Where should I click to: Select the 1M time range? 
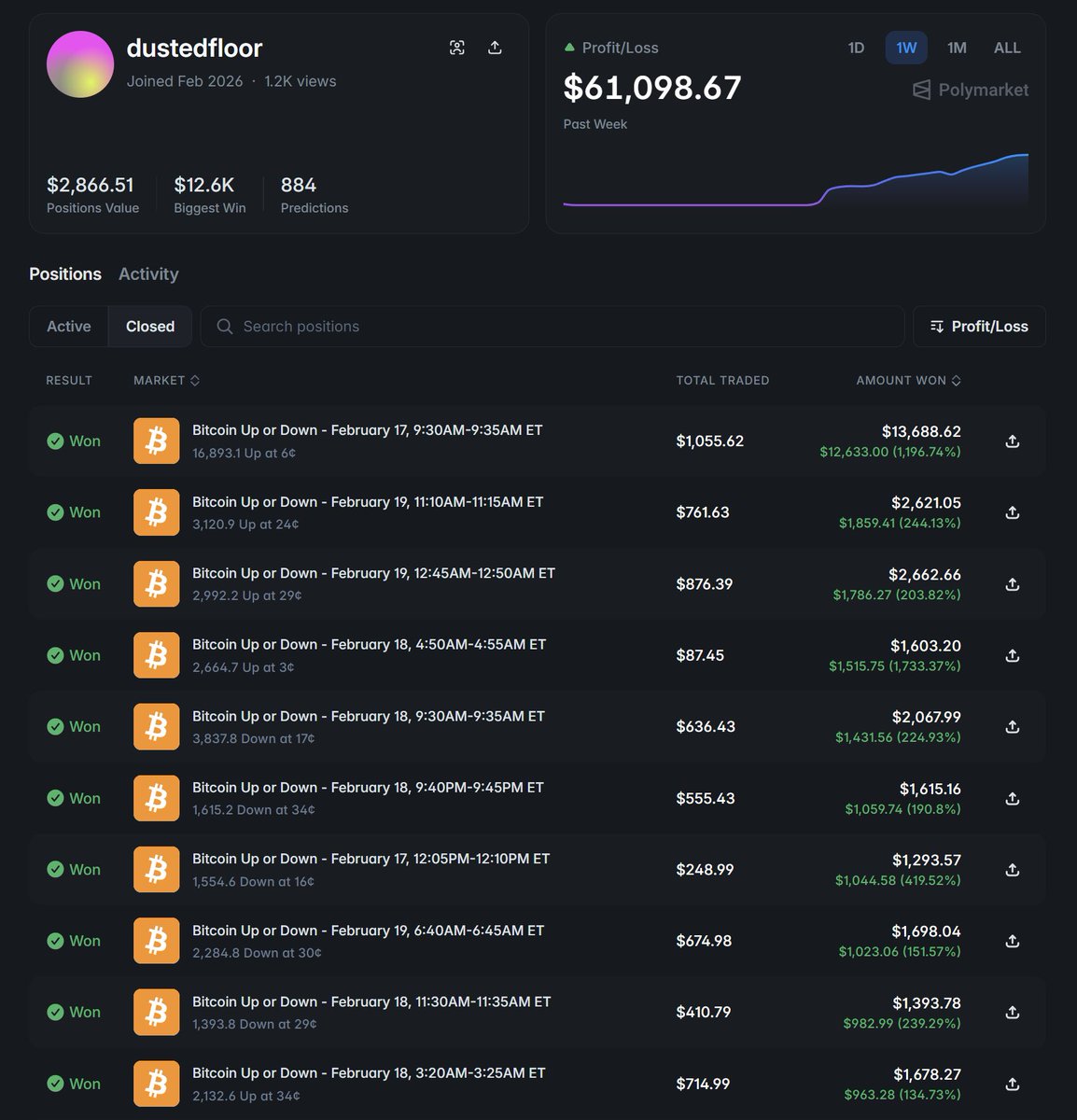click(x=957, y=48)
